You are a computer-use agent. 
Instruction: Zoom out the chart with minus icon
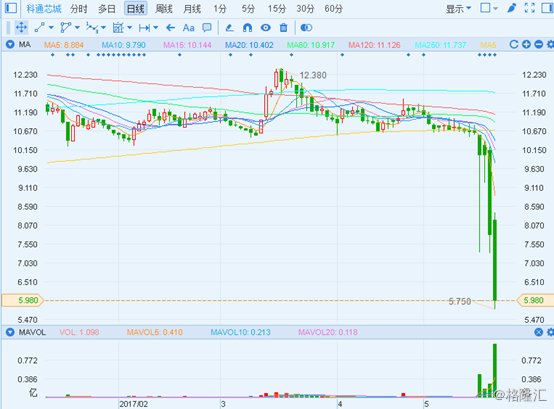point(538,45)
